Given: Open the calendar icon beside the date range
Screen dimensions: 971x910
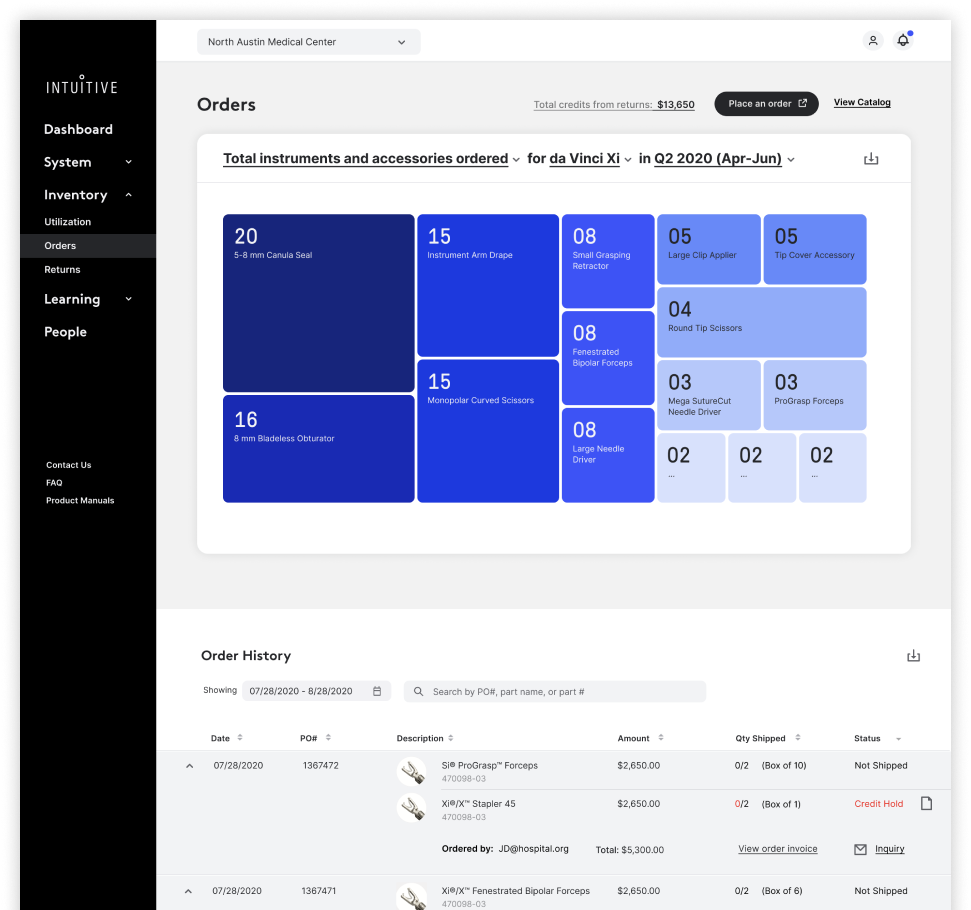Looking at the screenshot, I should pos(376,691).
